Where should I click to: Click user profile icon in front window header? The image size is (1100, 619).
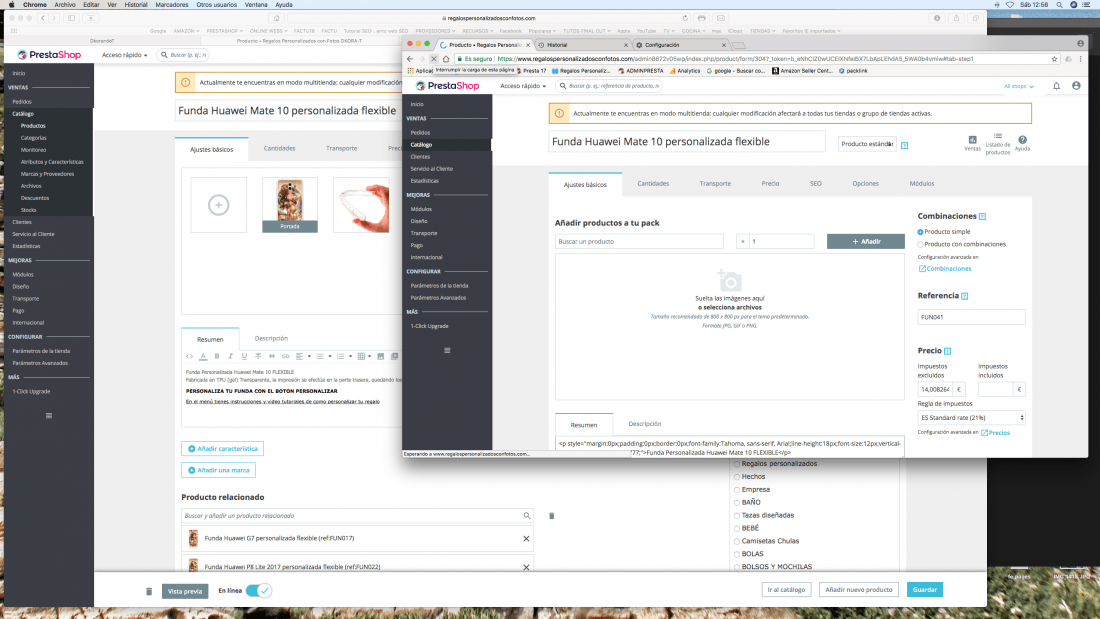(x=1076, y=86)
